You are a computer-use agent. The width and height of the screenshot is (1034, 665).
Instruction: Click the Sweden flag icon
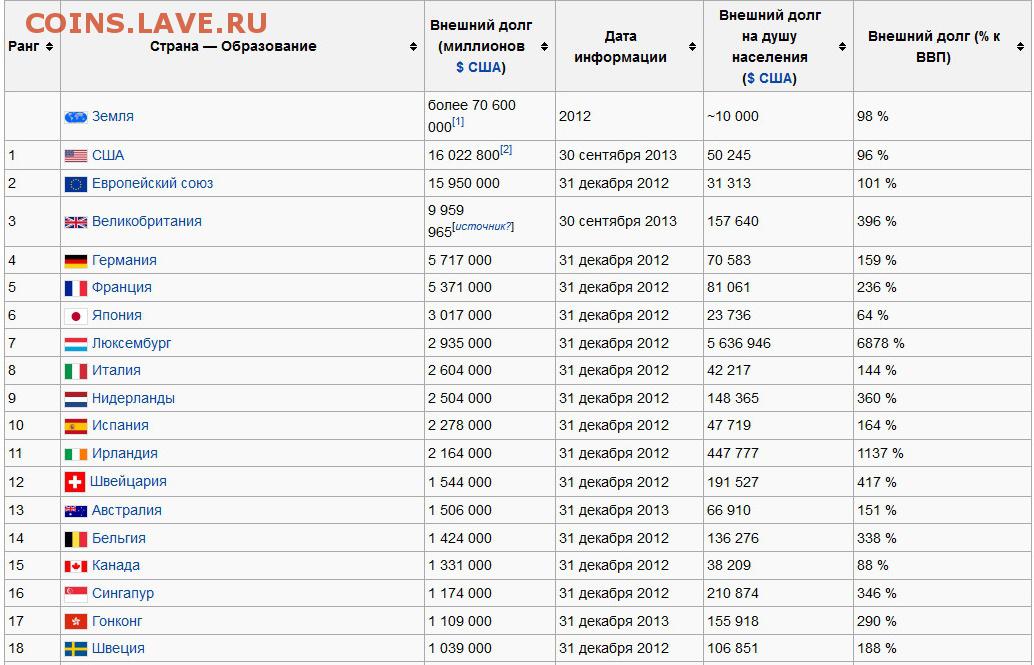pyautogui.click(x=76, y=649)
